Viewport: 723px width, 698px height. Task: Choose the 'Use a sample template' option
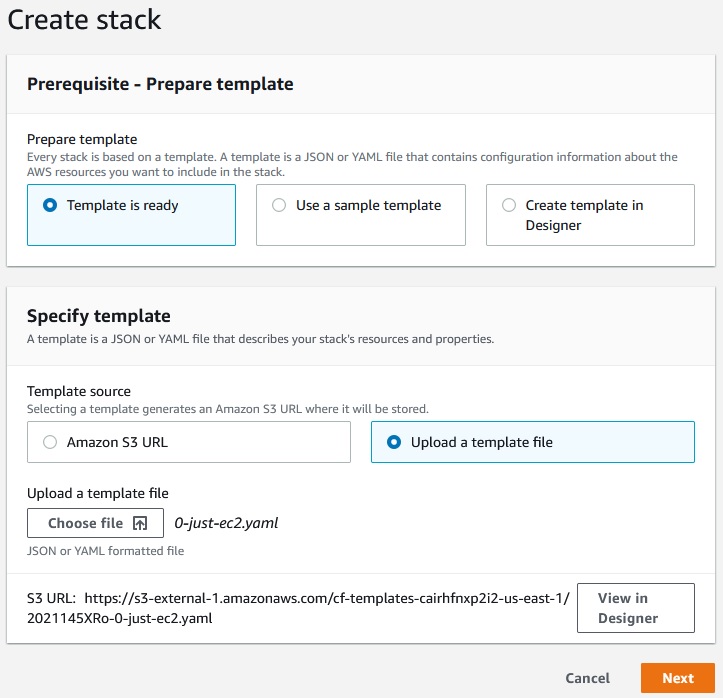[x=361, y=215]
